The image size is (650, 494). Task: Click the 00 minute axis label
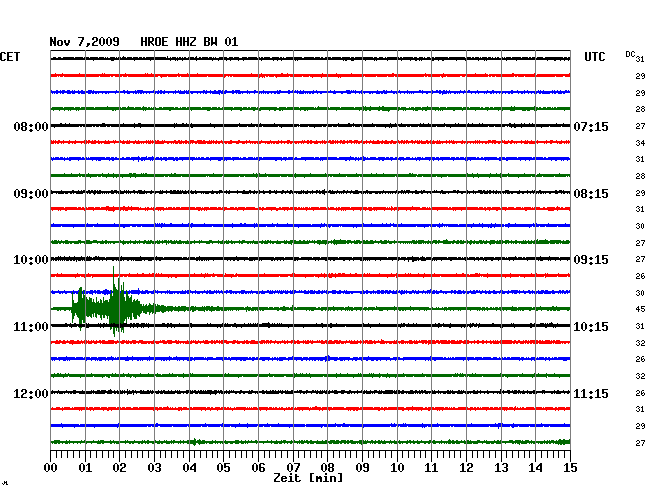click(x=51, y=467)
